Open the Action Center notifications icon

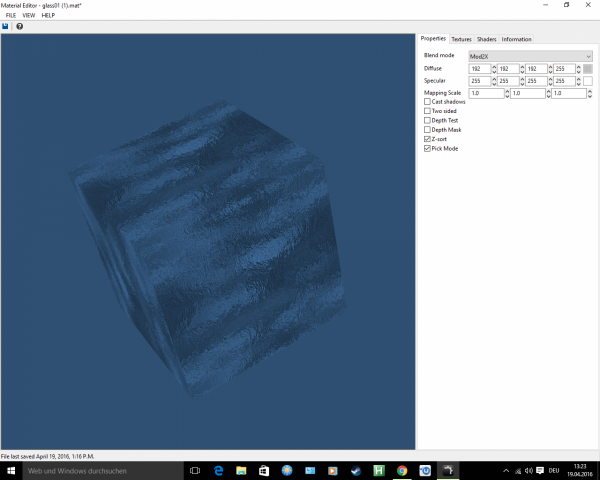coord(540,471)
